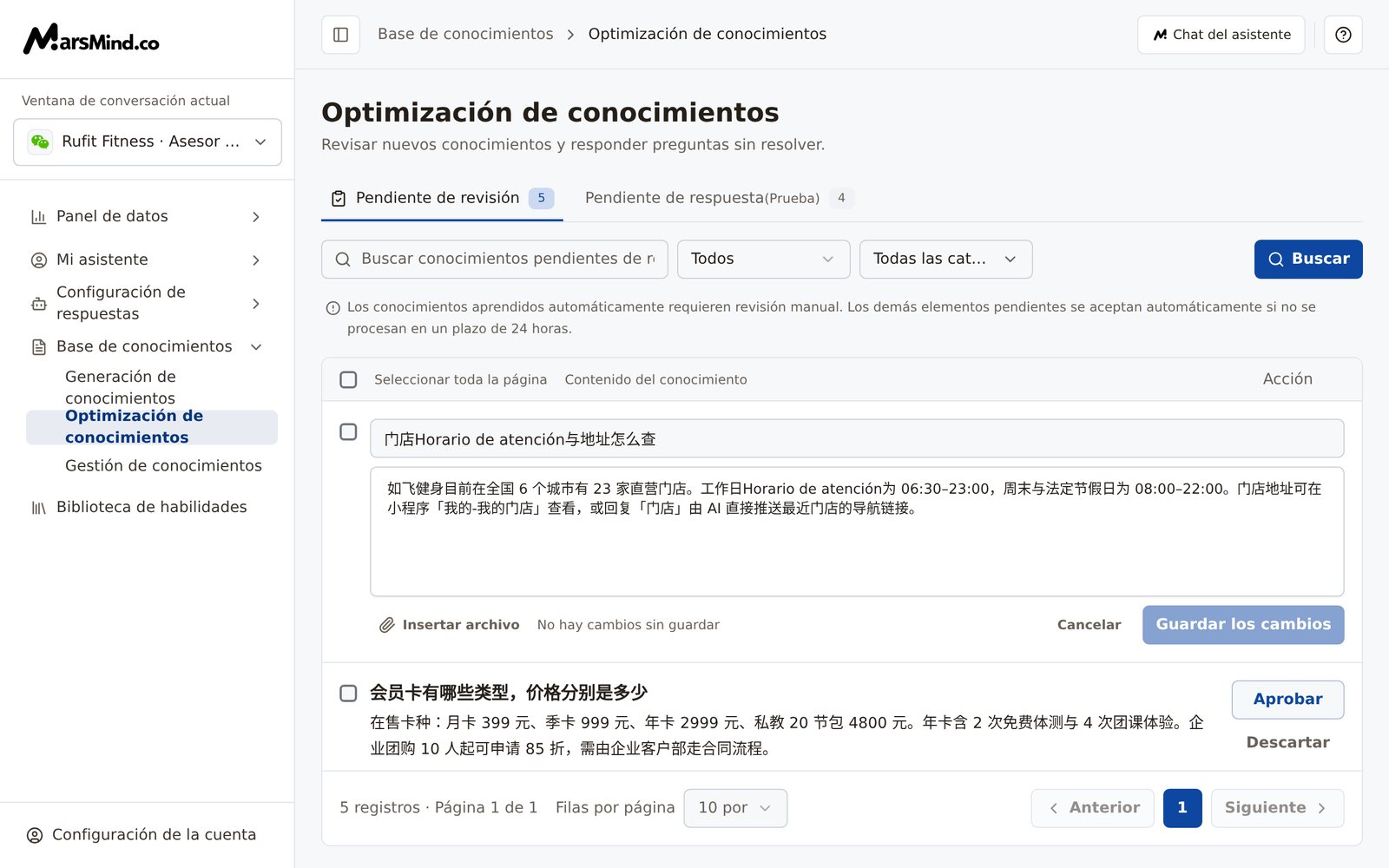Open the help question mark icon
Image resolution: width=1389 pixels, height=868 pixels.
pyautogui.click(x=1343, y=35)
